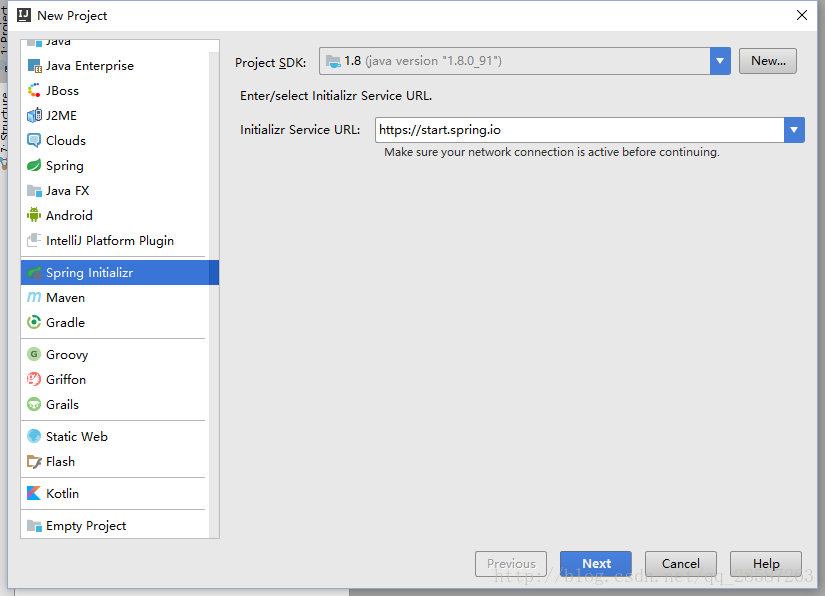This screenshot has width=825, height=596.
Task: Click the J2ME phone icon
Action: [34, 115]
